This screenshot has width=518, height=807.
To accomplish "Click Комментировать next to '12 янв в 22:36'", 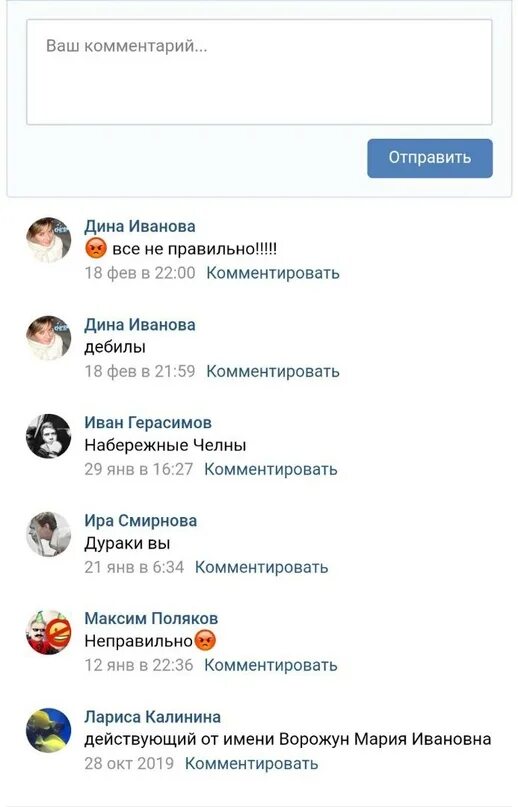I will click(271, 665).
